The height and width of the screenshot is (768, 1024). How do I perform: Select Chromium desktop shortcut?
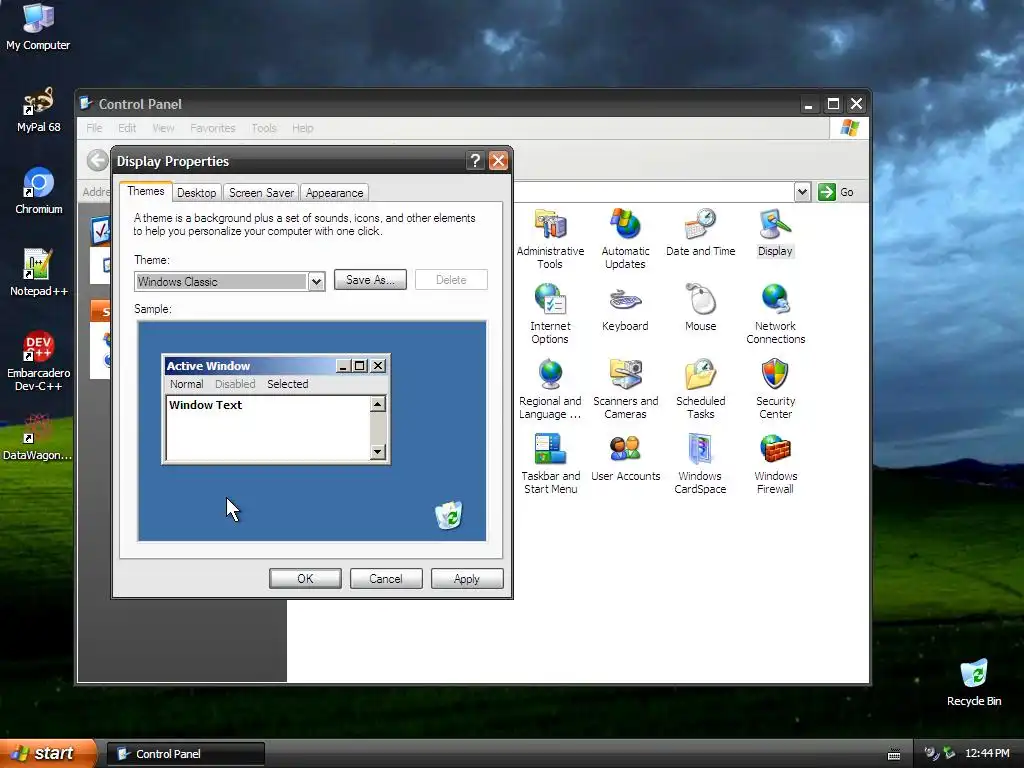click(38, 191)
